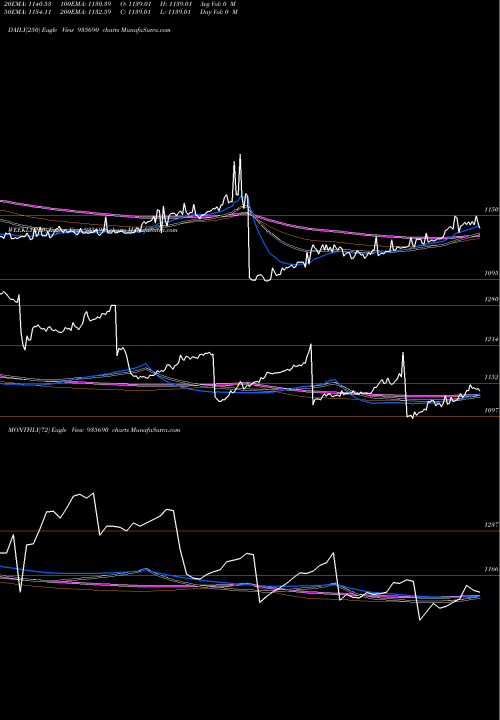Click the 1095 price axis label
Screen dimensions: 500x720
[x=492, y=273]
